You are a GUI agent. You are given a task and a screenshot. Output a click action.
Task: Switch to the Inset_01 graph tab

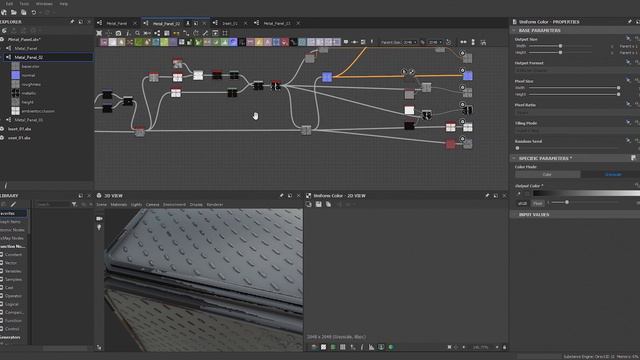pos(230,23)
